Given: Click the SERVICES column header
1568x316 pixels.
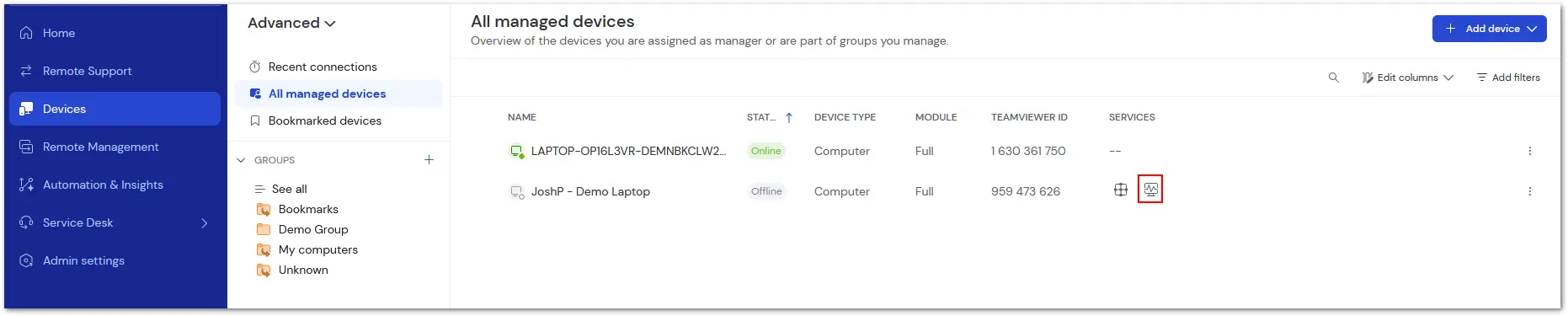Looking at the screenshot, I should pos(1132,117).
